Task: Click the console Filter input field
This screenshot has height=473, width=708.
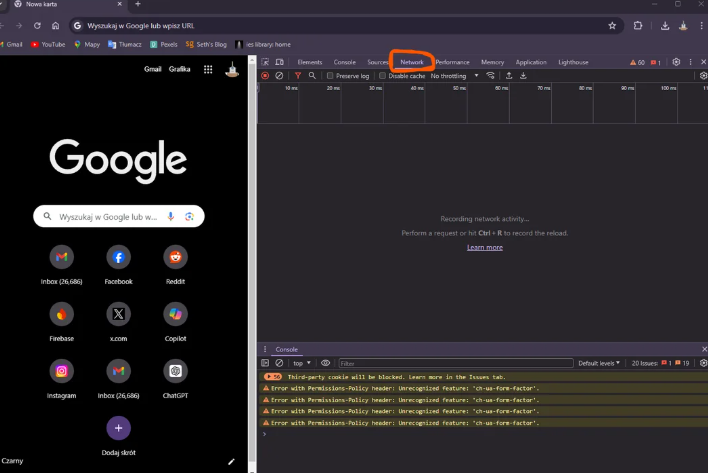Action: coord(456,363)
